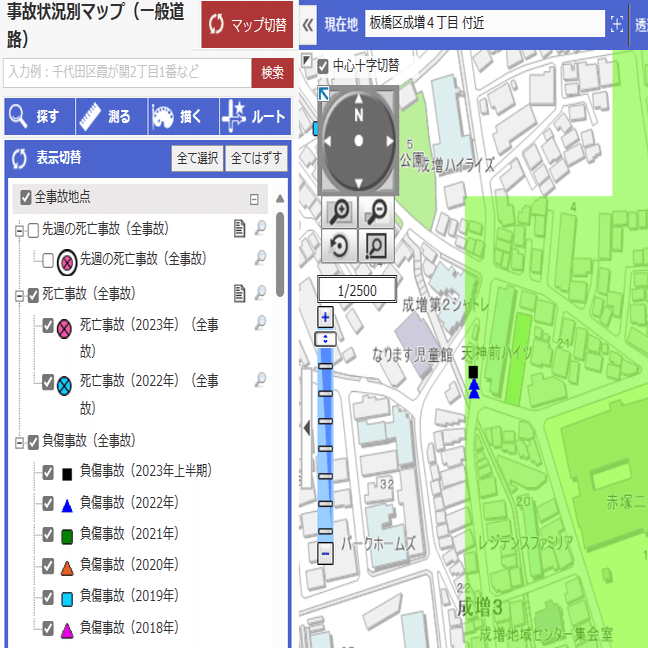Uncheck 負傷事故（2020年） checkbox
648x648 pixels.
[48, 566]
